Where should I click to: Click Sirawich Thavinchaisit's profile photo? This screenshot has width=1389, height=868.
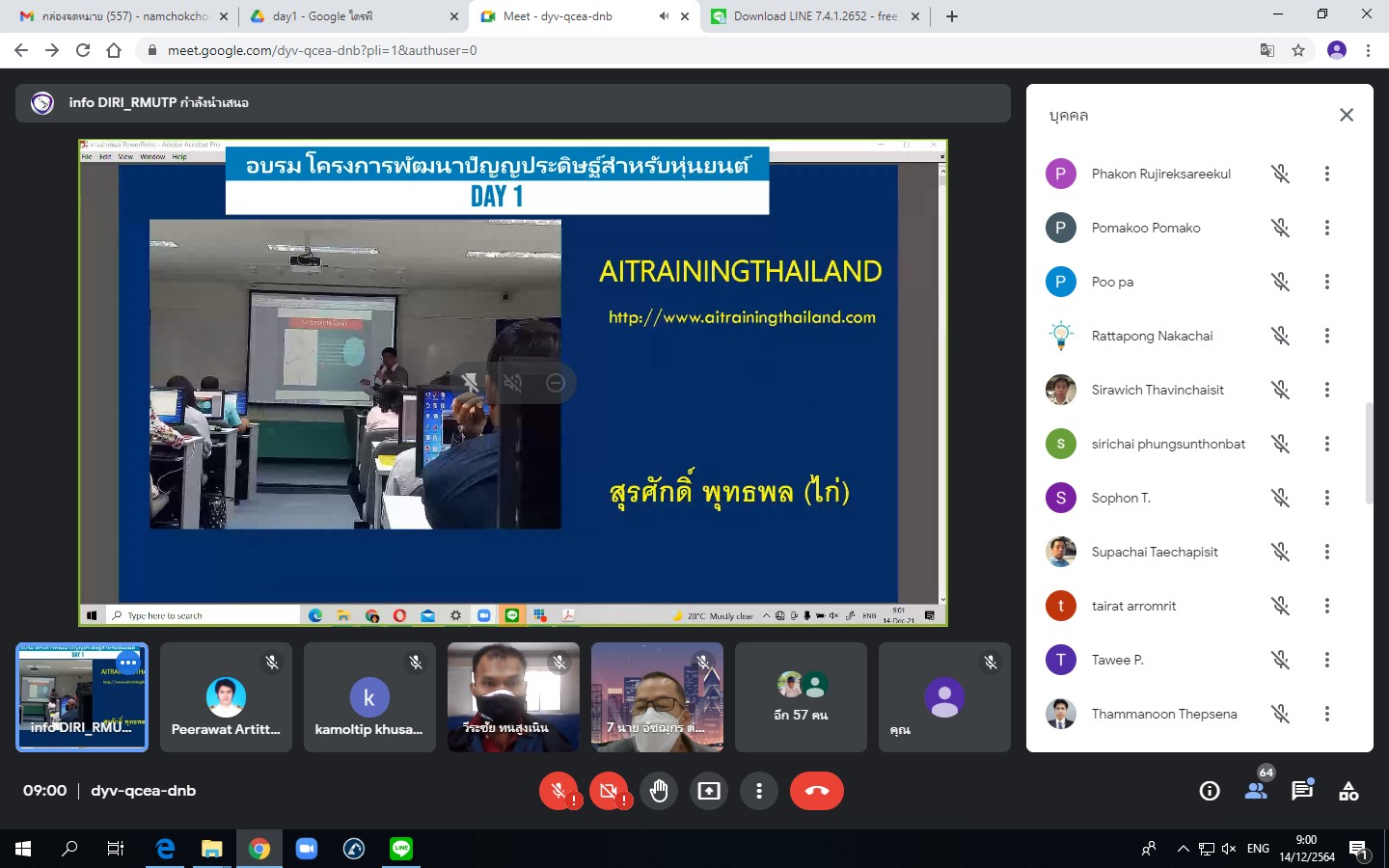[x=1061, y=390]
